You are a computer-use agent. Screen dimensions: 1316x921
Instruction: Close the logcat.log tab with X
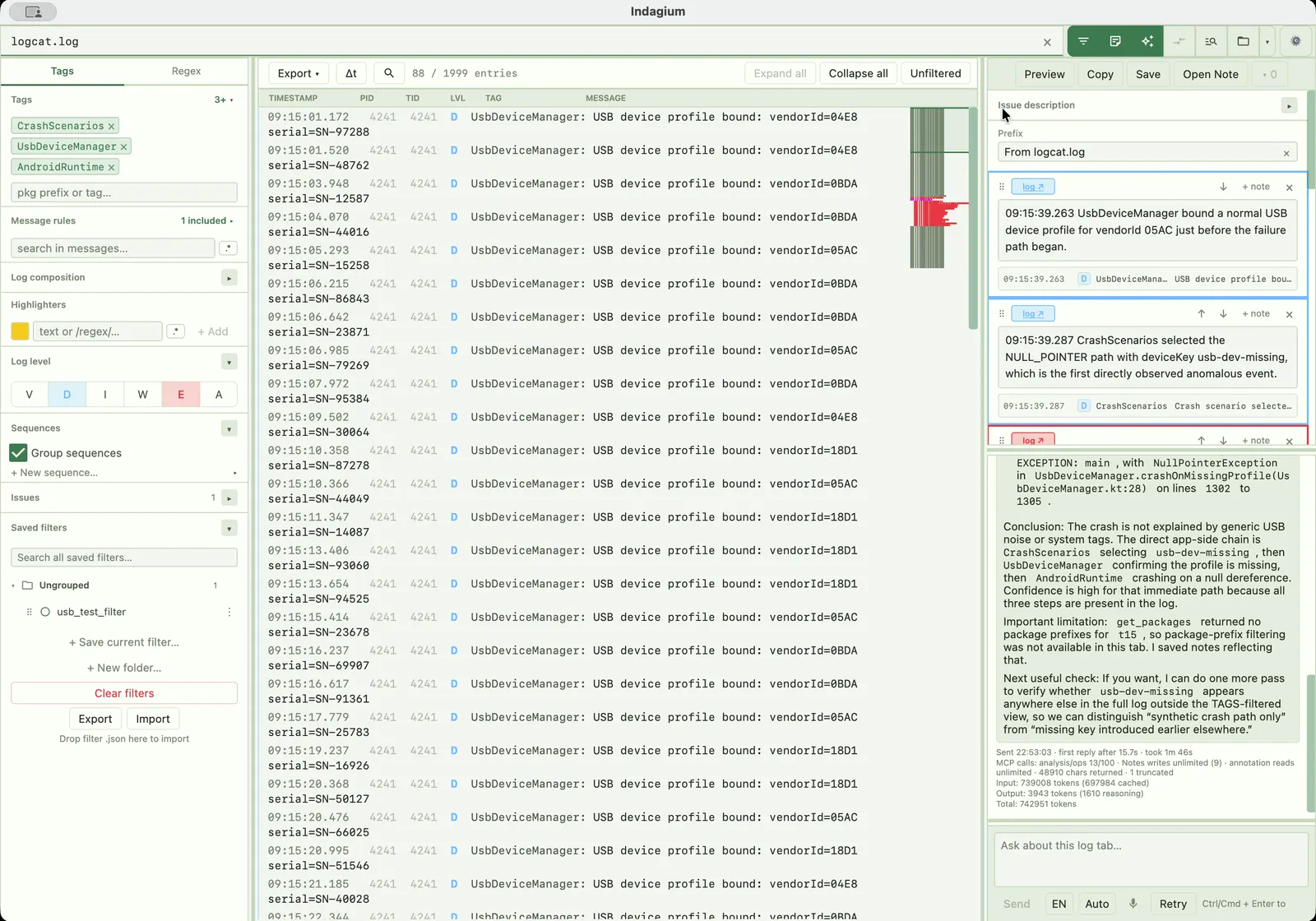[1047, 42]
